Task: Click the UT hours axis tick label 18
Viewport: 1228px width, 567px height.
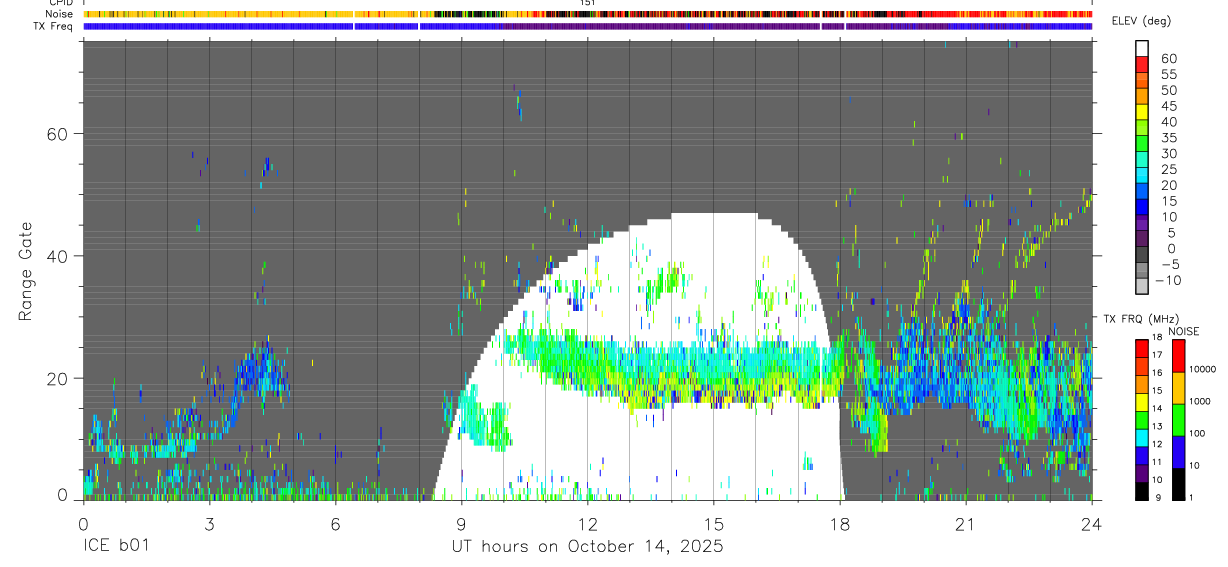Action: click(x=839, y=523)
